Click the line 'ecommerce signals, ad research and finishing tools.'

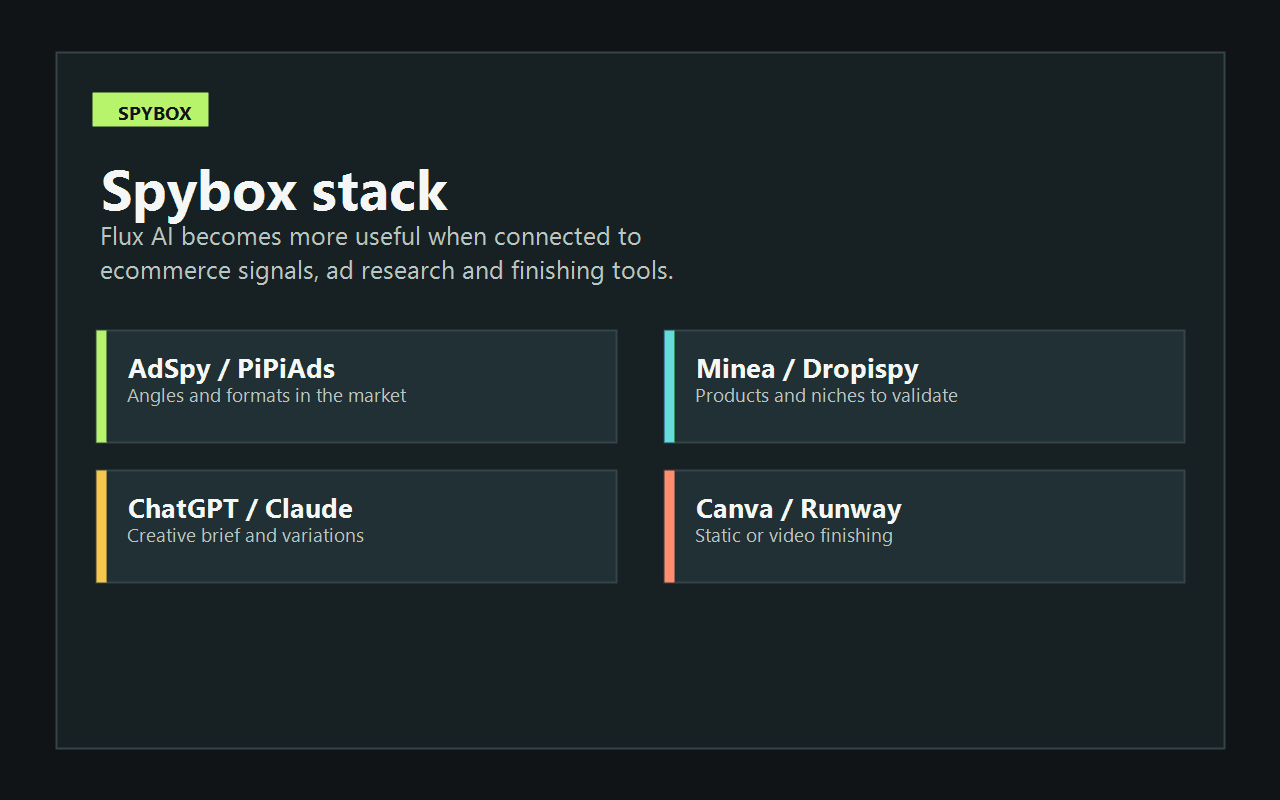[x=387, y=271]
